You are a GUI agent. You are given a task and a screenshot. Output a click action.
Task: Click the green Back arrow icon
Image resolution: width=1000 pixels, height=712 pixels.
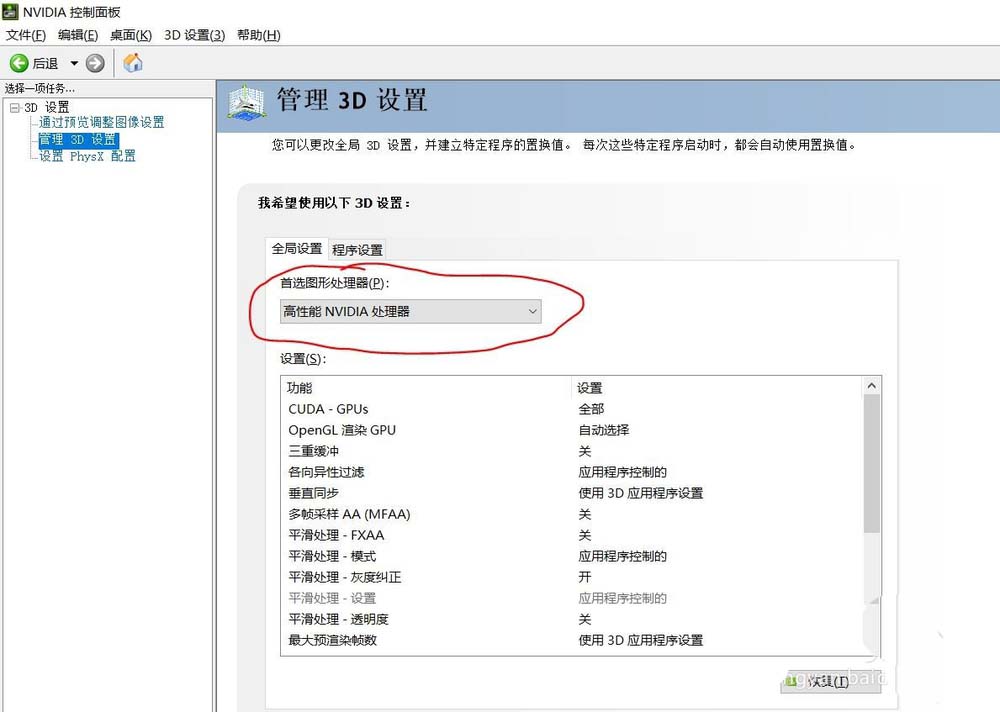[x=19, y=63]
